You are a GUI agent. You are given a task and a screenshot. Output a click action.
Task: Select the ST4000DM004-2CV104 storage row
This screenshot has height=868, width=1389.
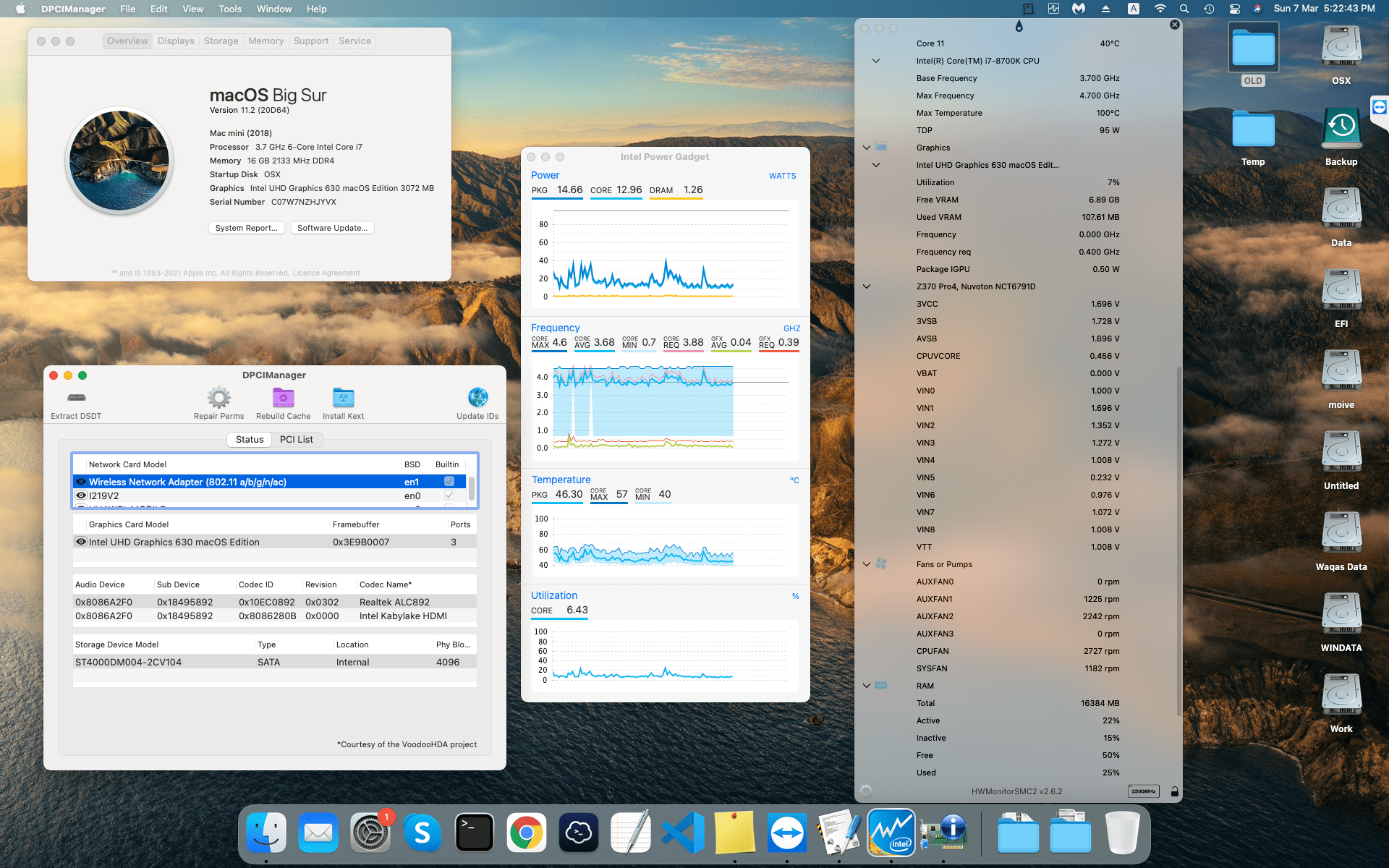pyautogui.click(x=275, y=662)
